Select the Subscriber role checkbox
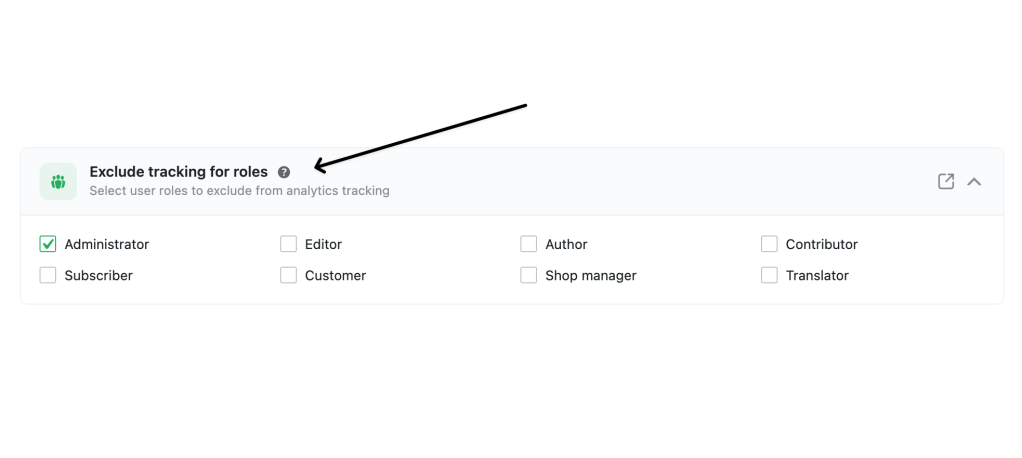The width and height of the screenshot is (1022, 458). click(x=48, y=275)
